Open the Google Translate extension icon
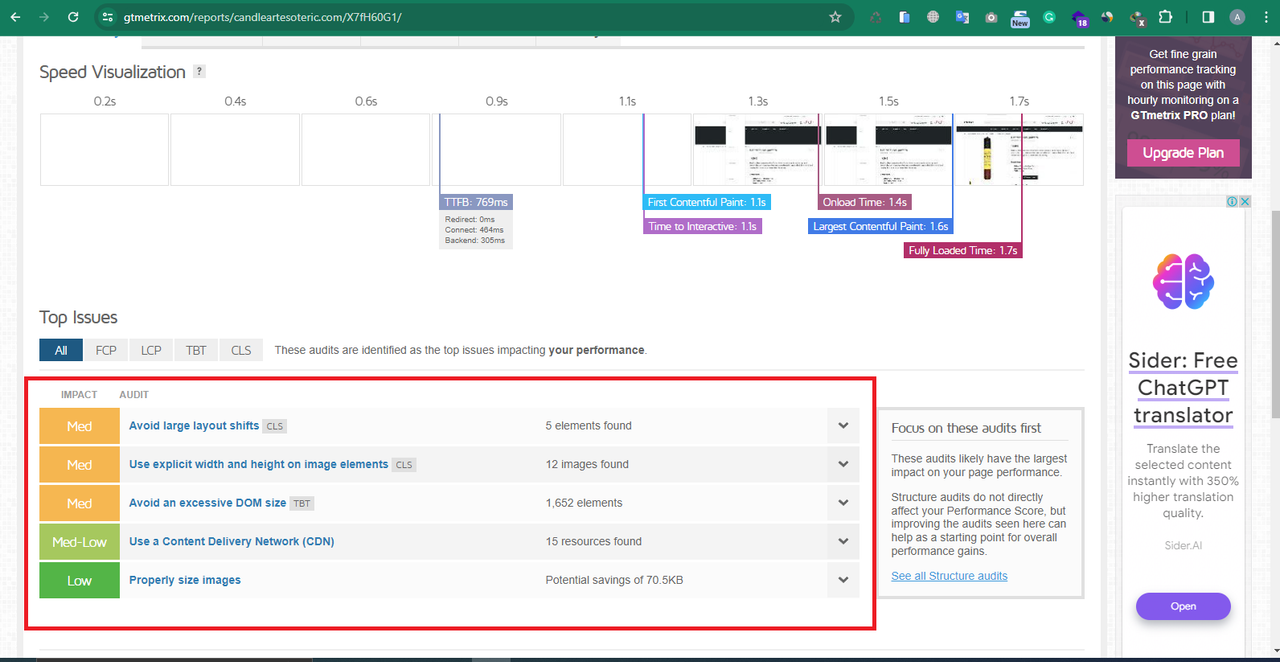 (962, 17)
